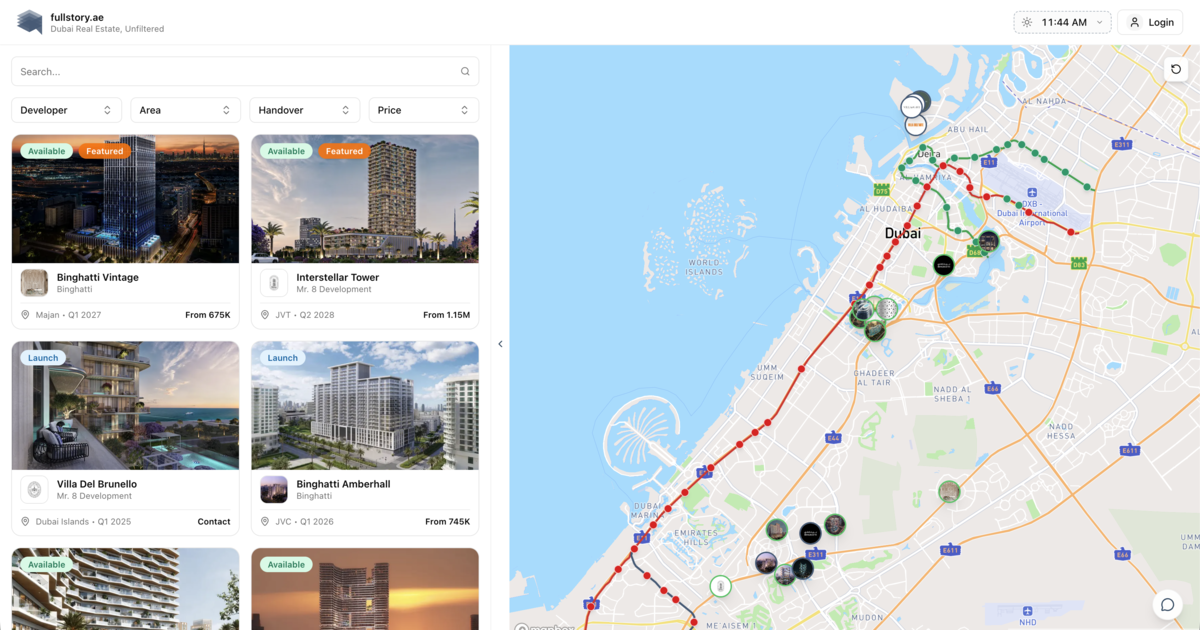Click NHD airport icon on the map
Viewport: 1200px width, 630px height.
1028,610
